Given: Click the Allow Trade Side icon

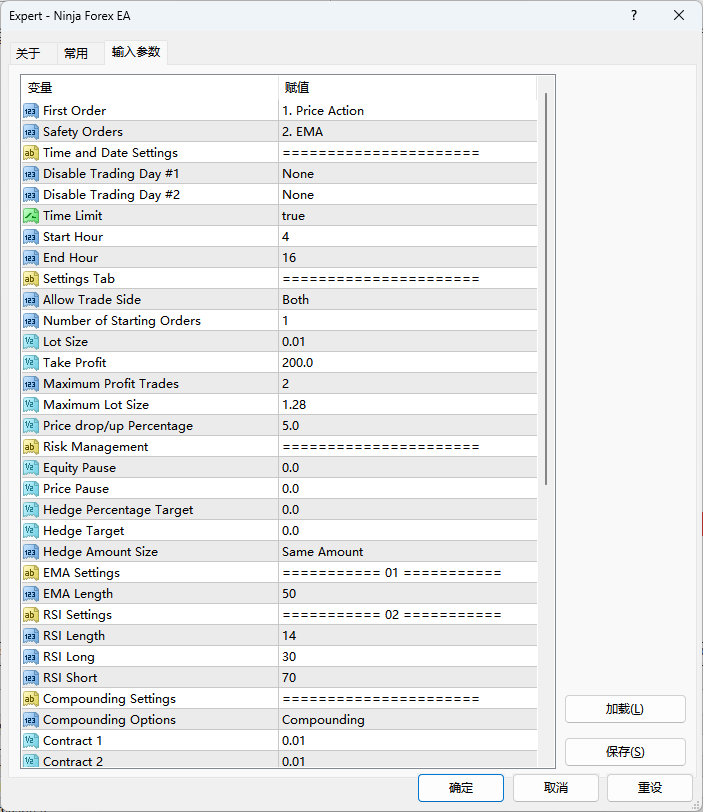Looking at the screenshot, I should [x=31, y=300].
